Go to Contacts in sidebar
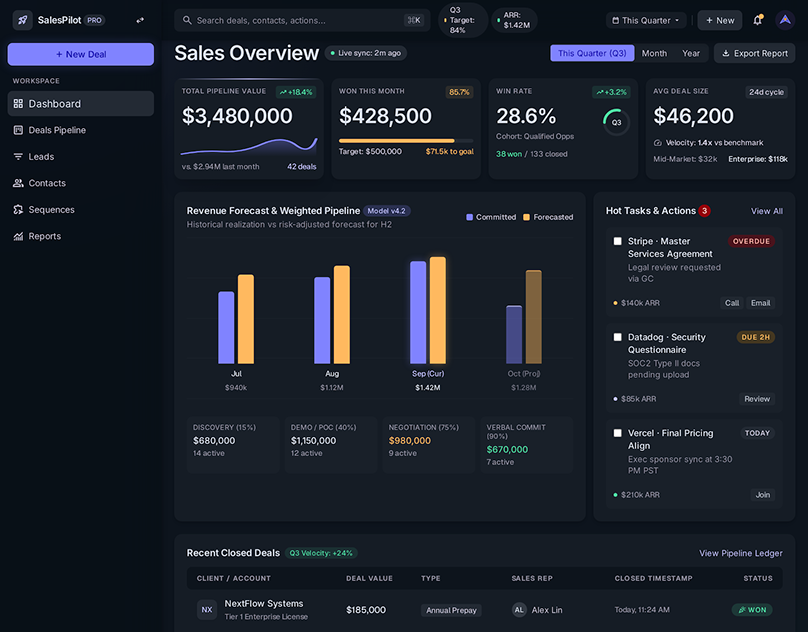 tap(81, 183)
